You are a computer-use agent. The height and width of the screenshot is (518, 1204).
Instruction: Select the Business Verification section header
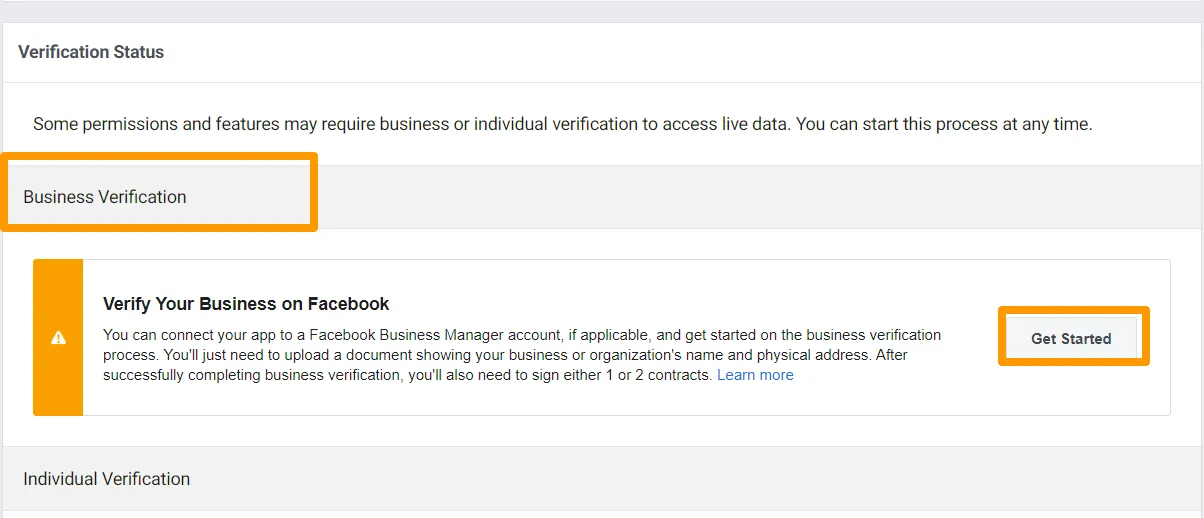pos(105,197)
